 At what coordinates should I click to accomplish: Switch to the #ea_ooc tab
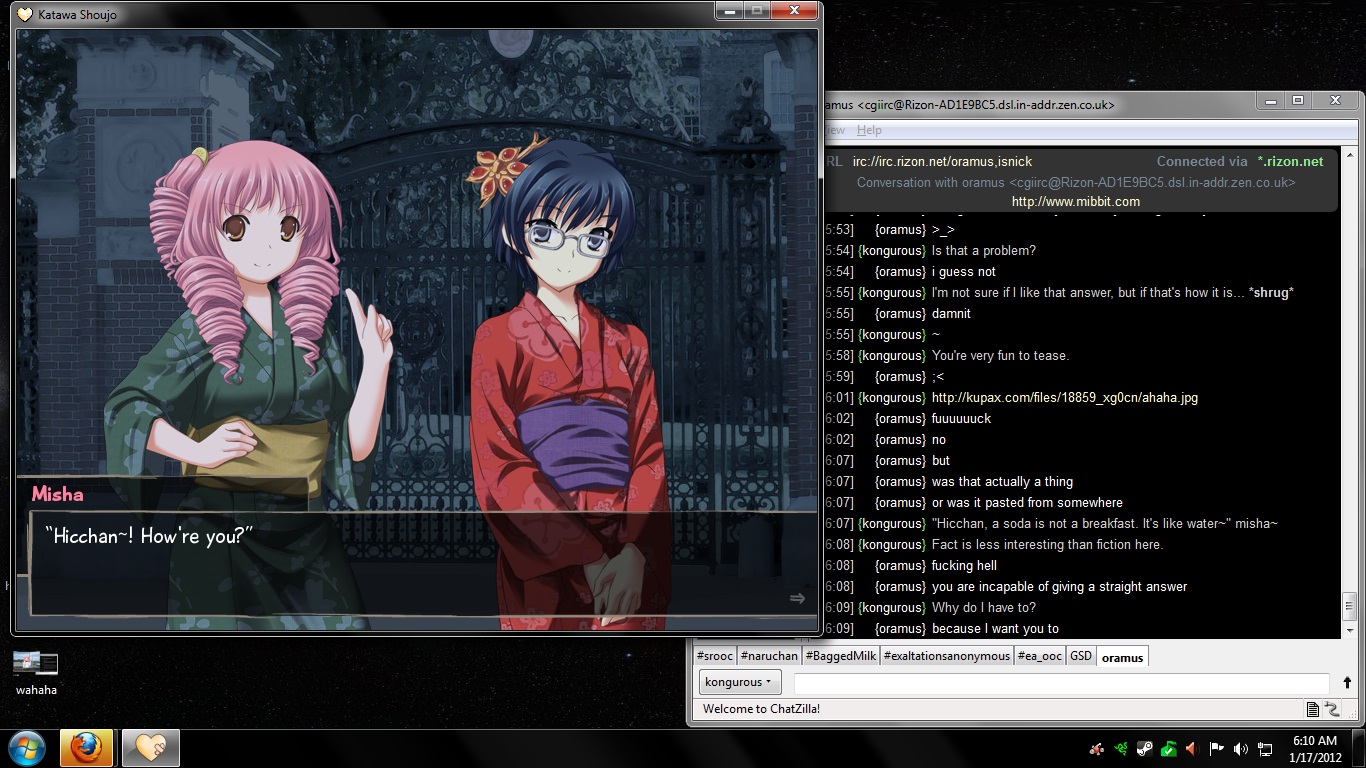pyautogui.click(x=1040, y=656)
